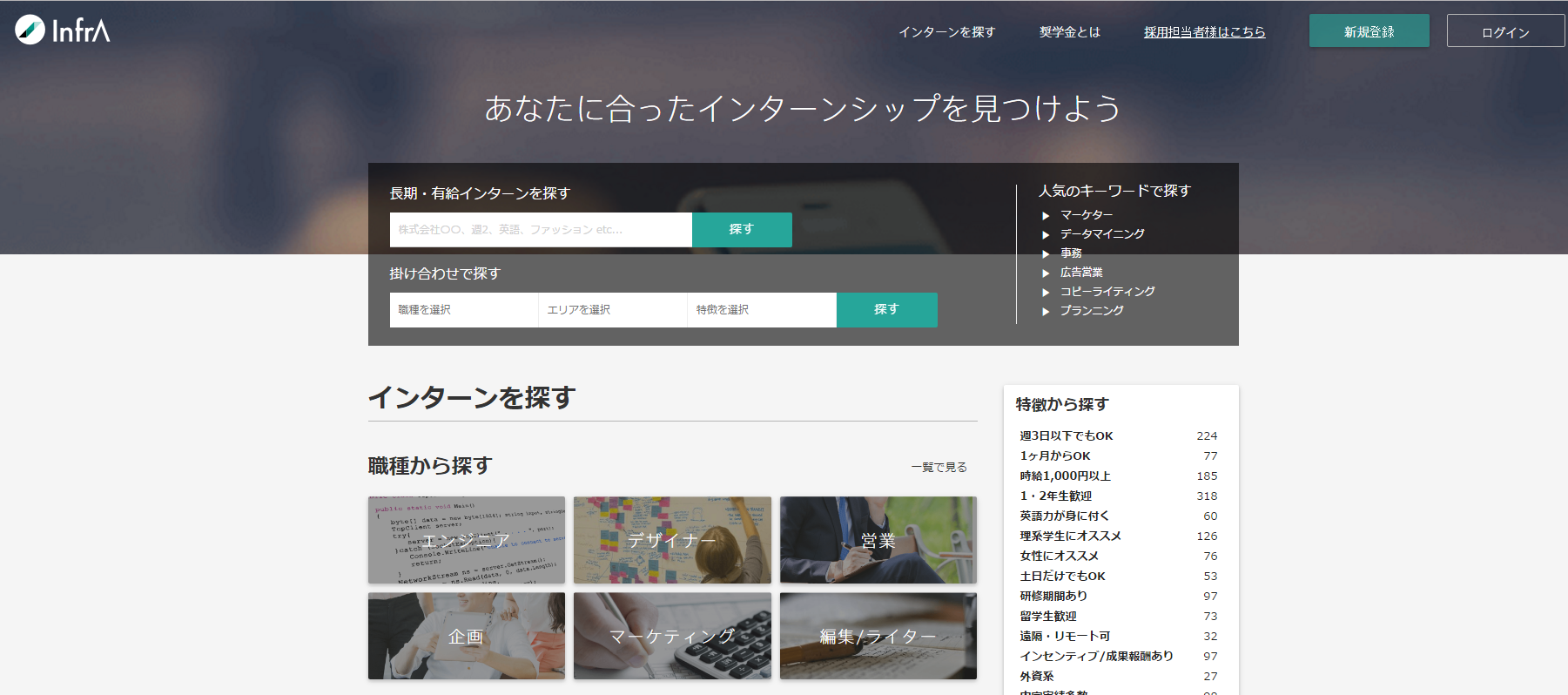Click the ログイン button
Screen dimensions: 1568x695
[x=1505, y=30]
